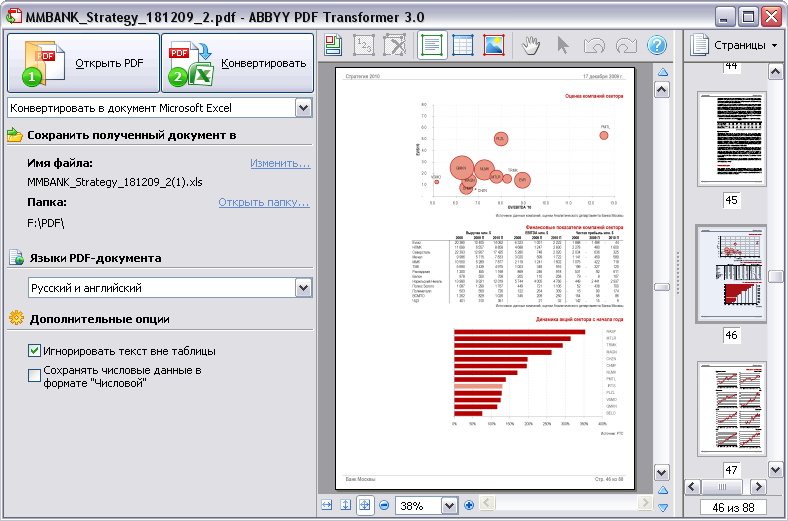Click the thumbnails horizontal scroll left arrow
The height and width of the screenshot is (521, 788).
(692, 487)
